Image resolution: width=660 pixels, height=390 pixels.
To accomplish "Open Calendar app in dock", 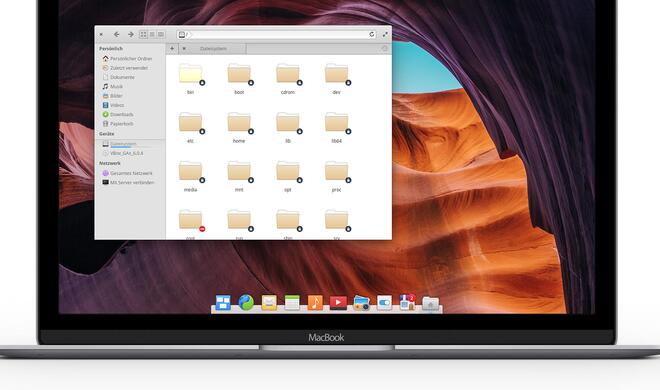I will click(x=292, y=302).
